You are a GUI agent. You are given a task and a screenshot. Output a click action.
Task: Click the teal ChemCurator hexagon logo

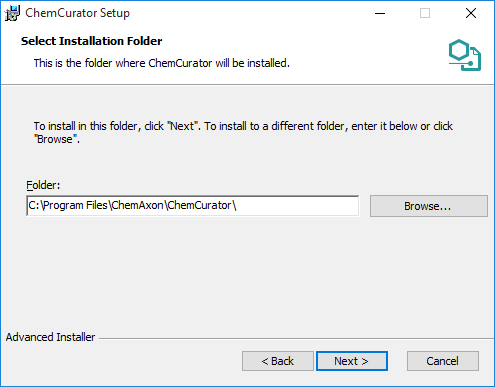point(465,55)
